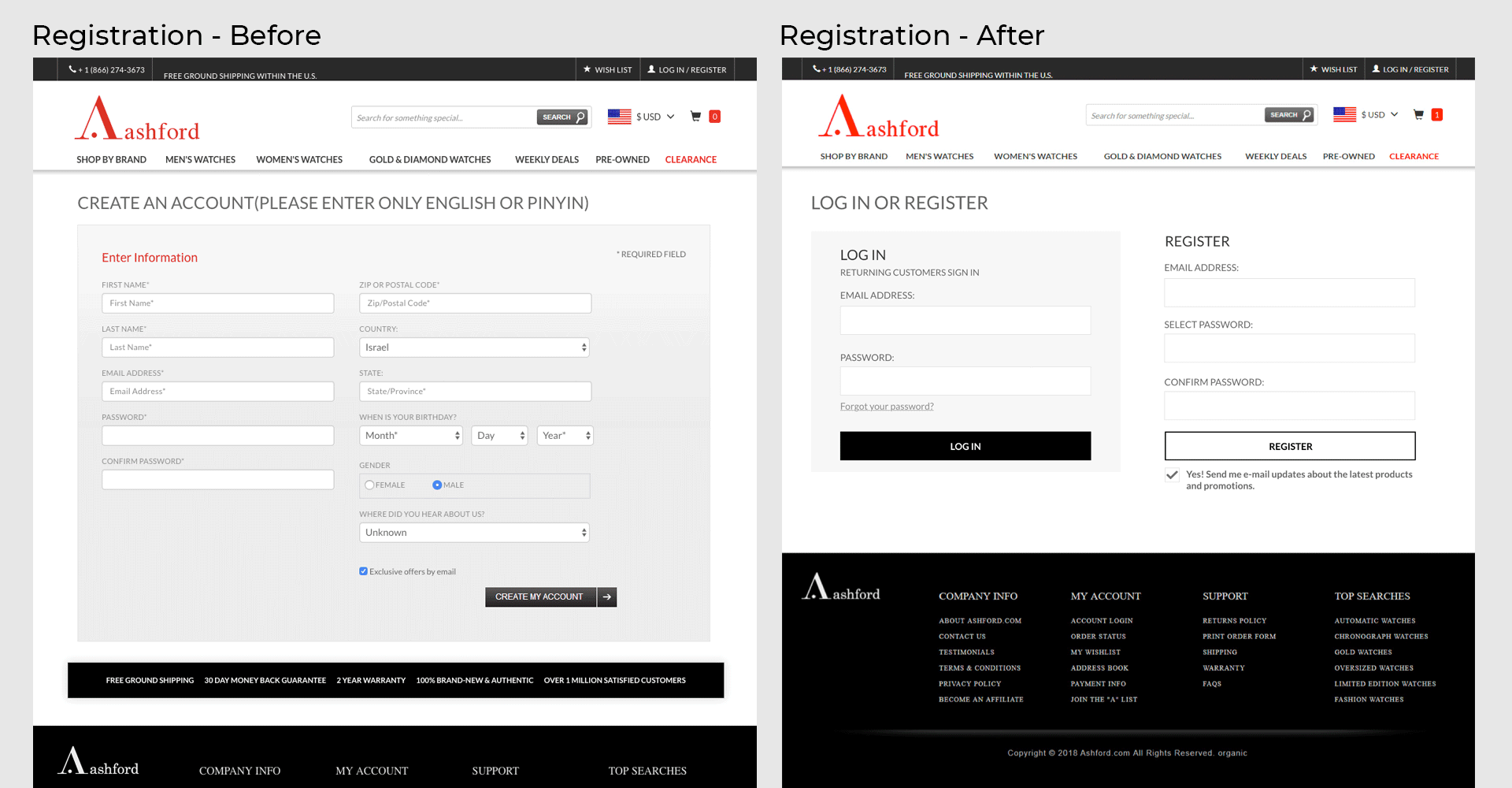
Task: Open Women's Watches menu in After page
Action: tap(1036, 156)
